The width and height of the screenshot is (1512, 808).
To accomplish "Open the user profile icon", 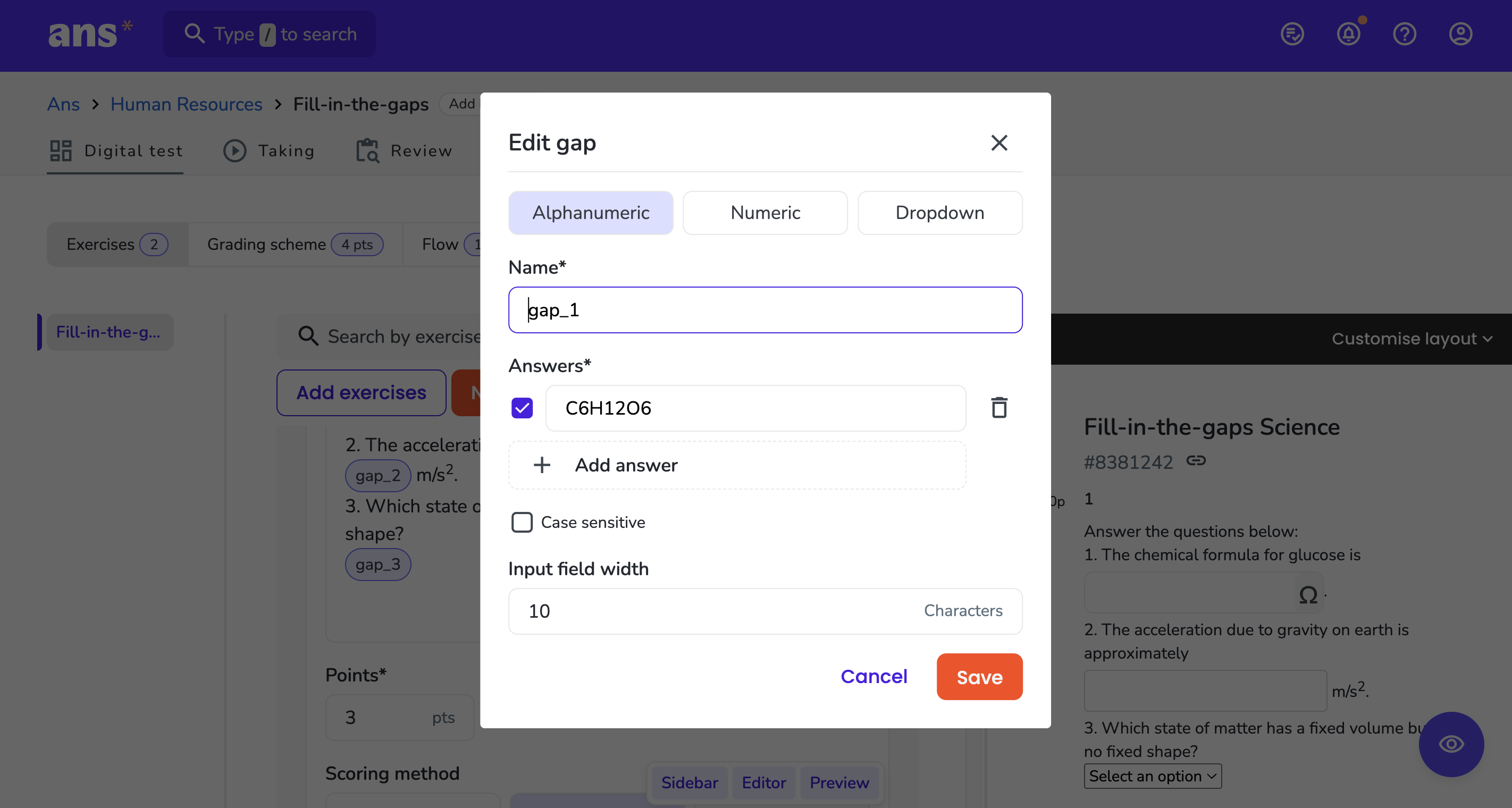I will [x=1460, y=34].
